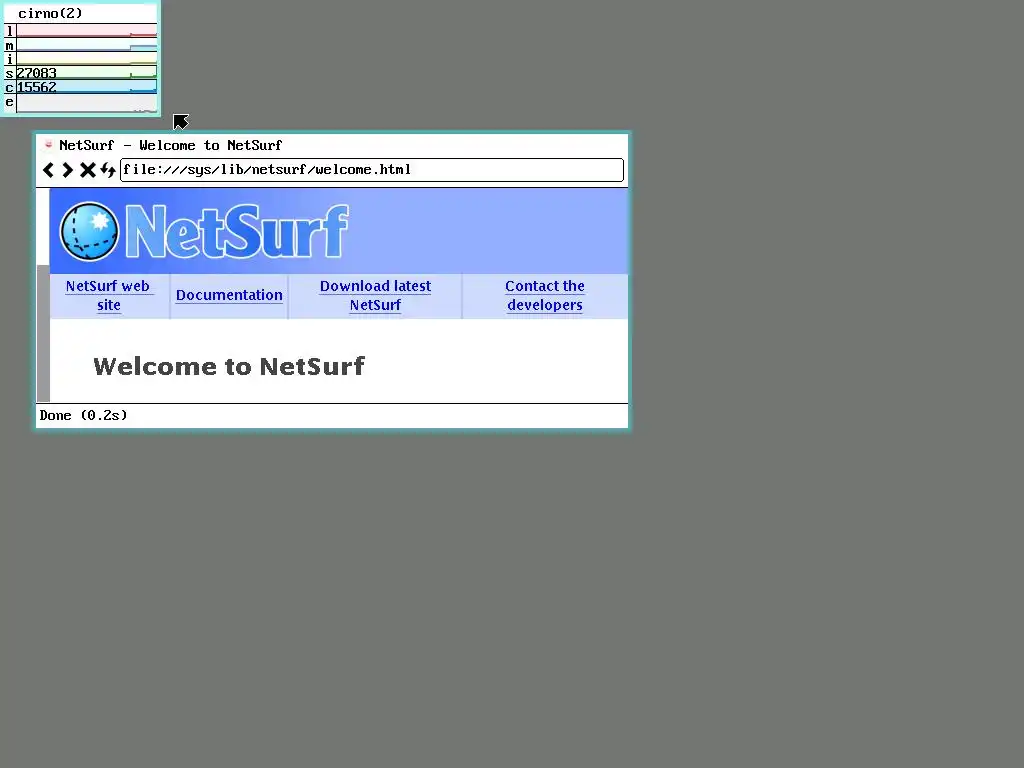
Task: Click the cirno(2) stats title
Action: 50,13
